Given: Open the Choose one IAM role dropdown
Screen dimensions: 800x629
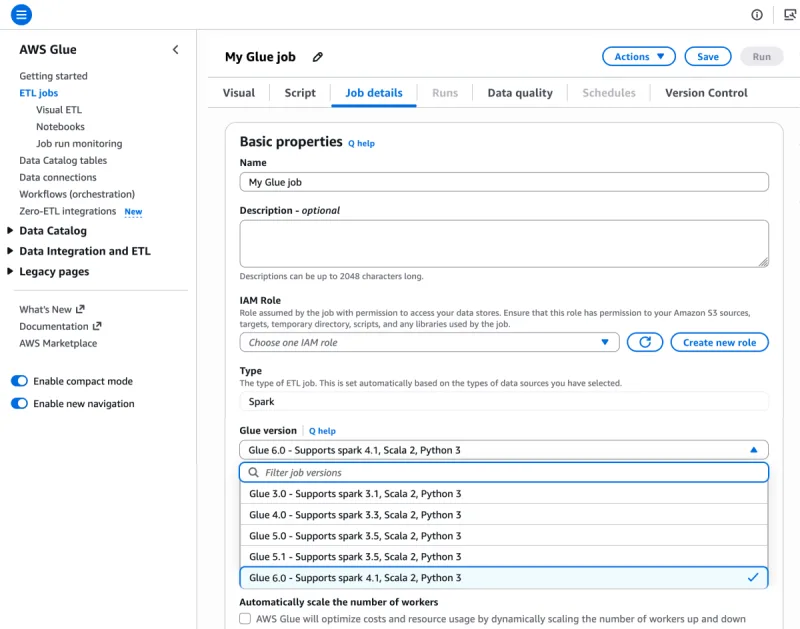Looking at the screenshot, I should click(429, 342).
